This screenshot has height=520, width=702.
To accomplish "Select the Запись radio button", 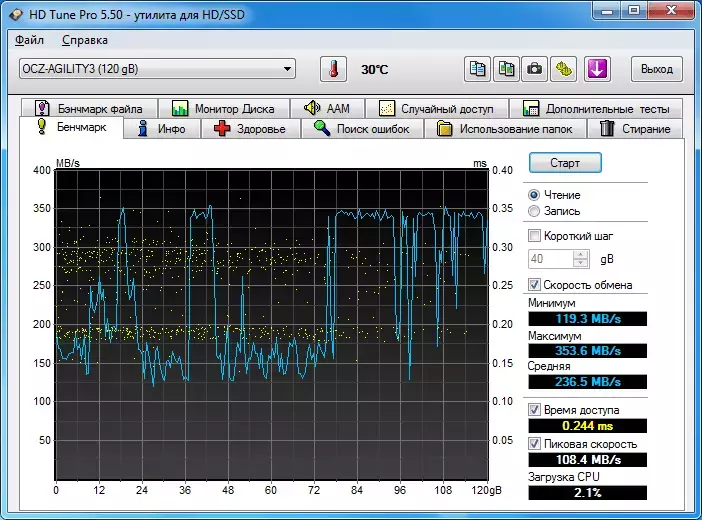I will [534, 211].
